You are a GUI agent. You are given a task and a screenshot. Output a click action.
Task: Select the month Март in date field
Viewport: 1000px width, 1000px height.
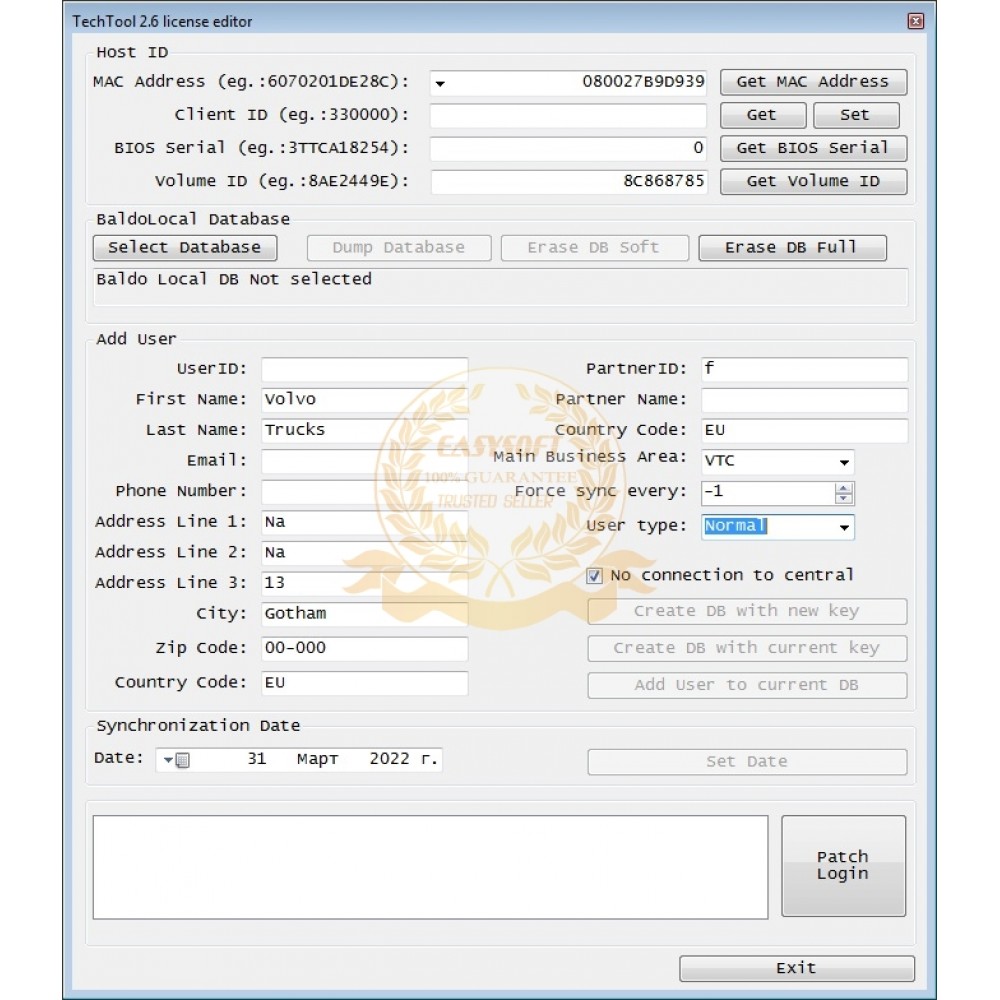pos(318,760)
